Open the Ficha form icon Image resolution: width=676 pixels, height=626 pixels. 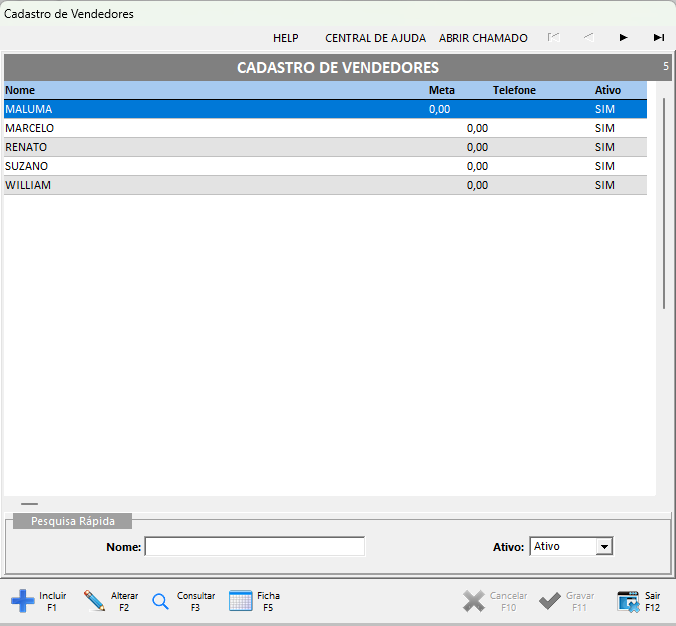(241, 601)
